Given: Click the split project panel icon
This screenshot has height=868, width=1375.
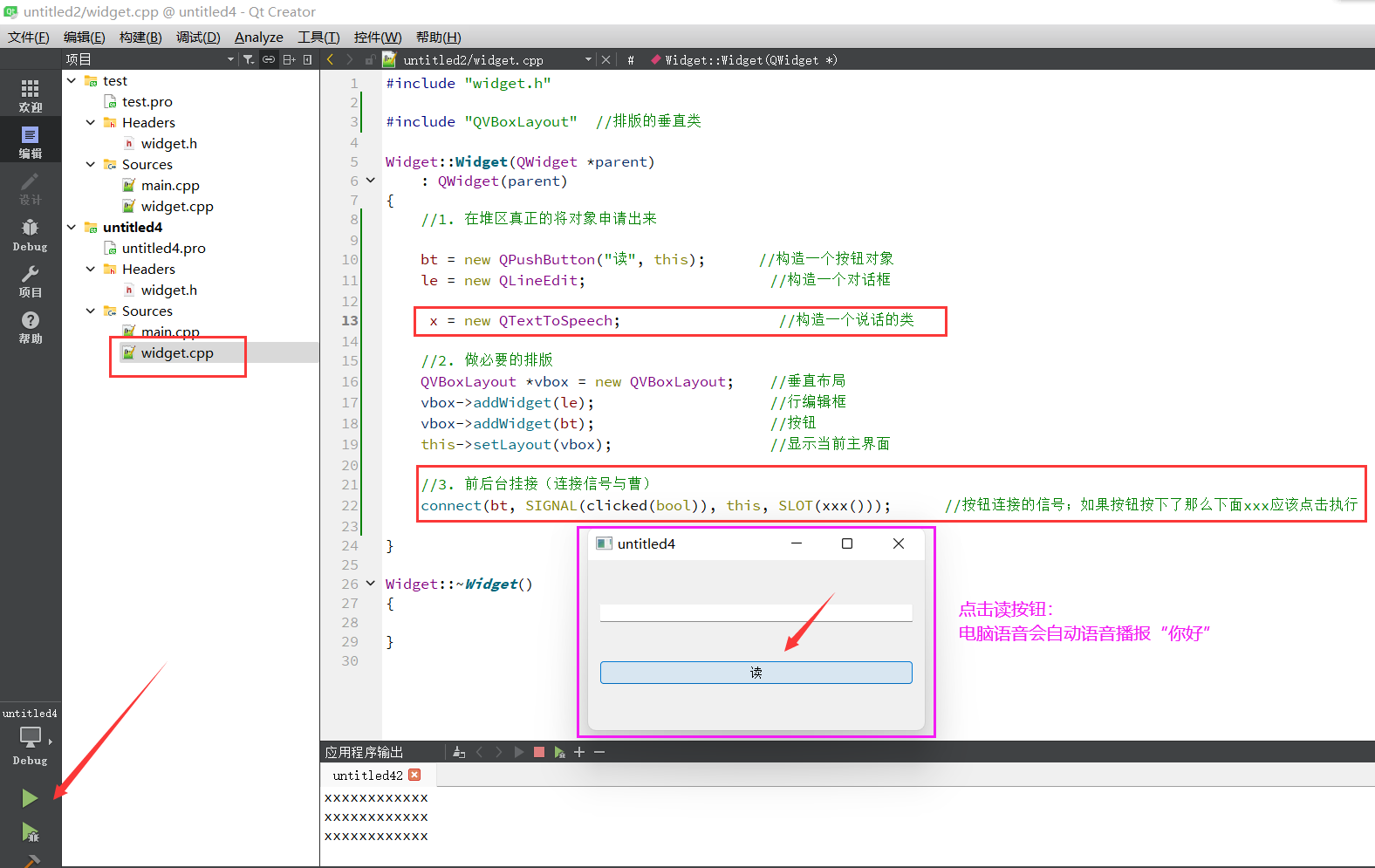Looking at the screenshot, I should [x=289, y=59].
